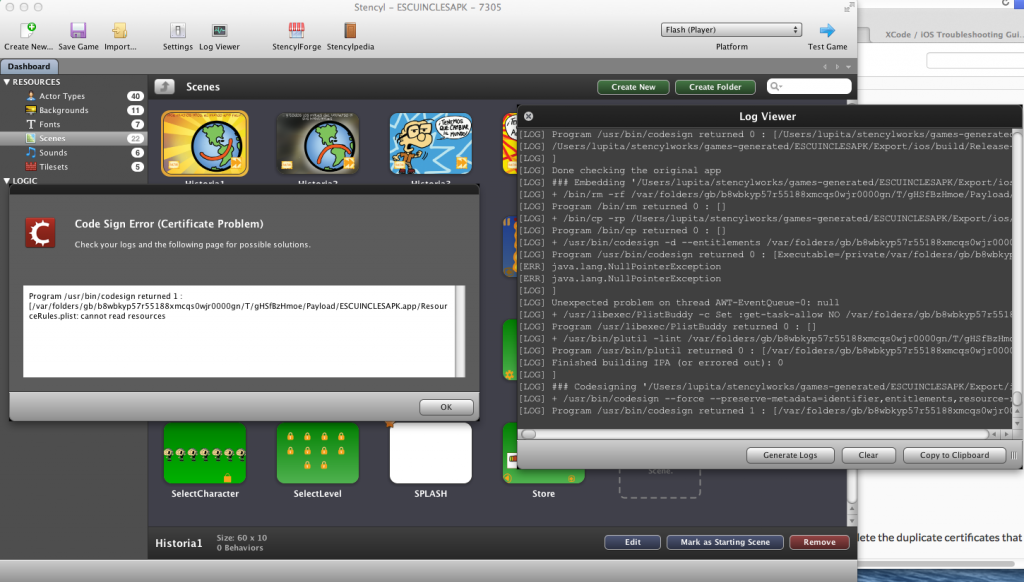The image size is (1024, 582).
Task: Select the Historia2 scene thumbnail
Action: pyautogui.click(x=317, y=144)
